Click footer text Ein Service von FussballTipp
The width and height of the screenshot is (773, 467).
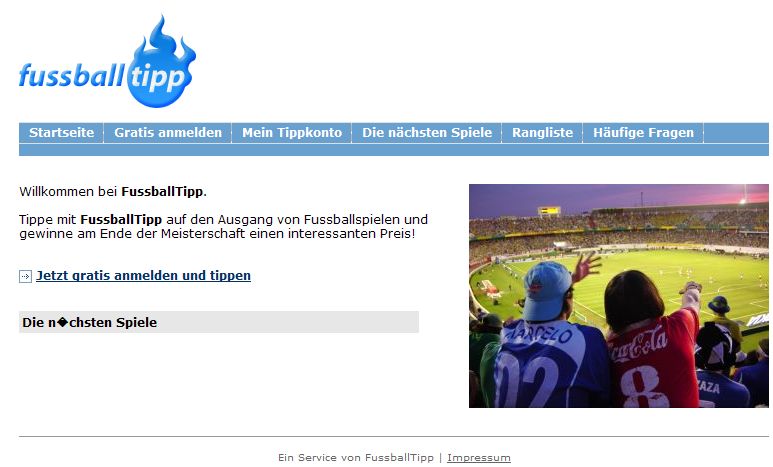pyautogui.click(x=356, y=458)
